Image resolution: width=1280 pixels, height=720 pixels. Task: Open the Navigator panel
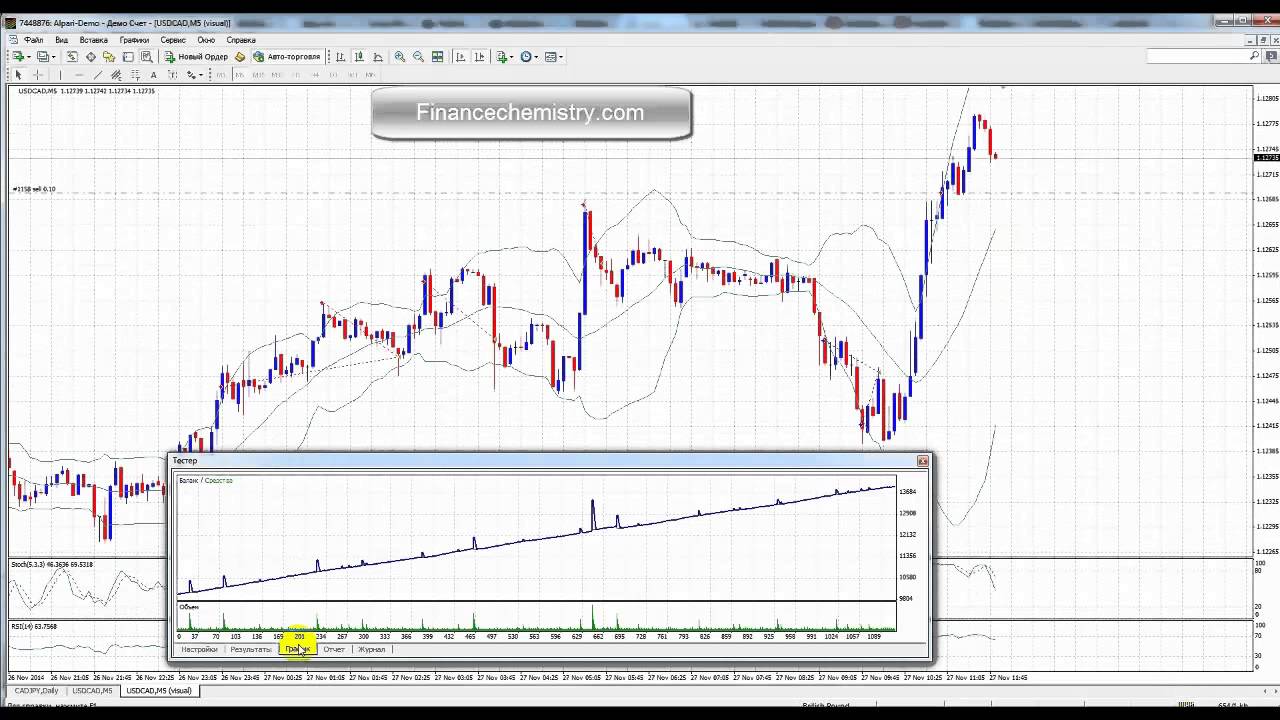(x=109, y=57)
